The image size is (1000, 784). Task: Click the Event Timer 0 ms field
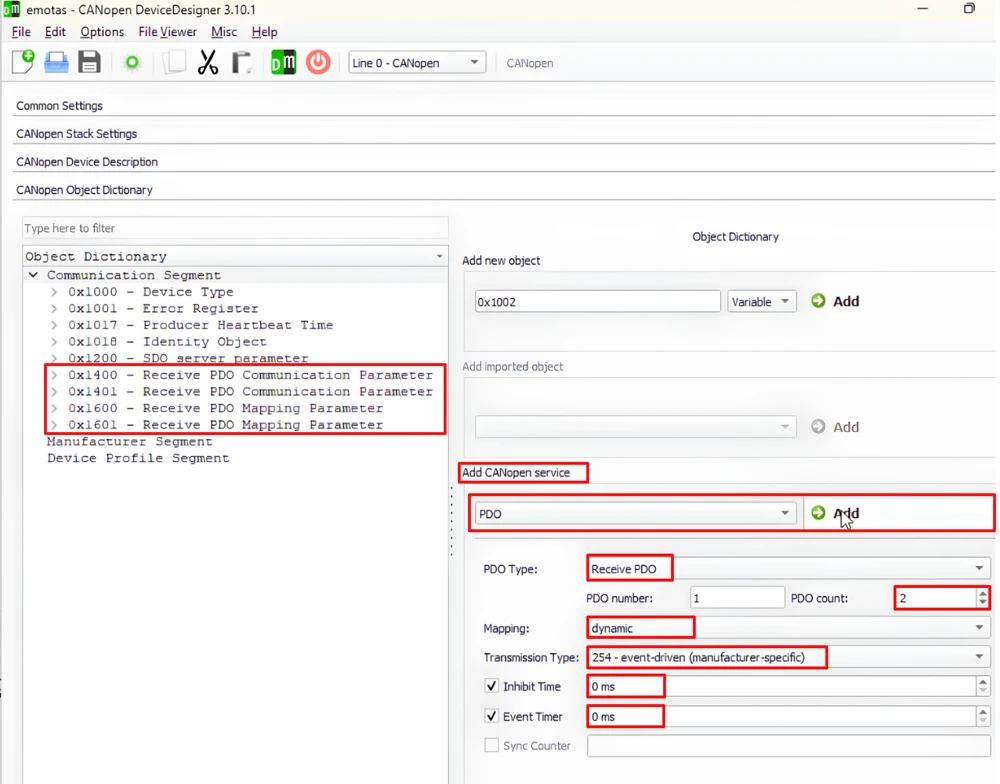[x=782, y=716]
